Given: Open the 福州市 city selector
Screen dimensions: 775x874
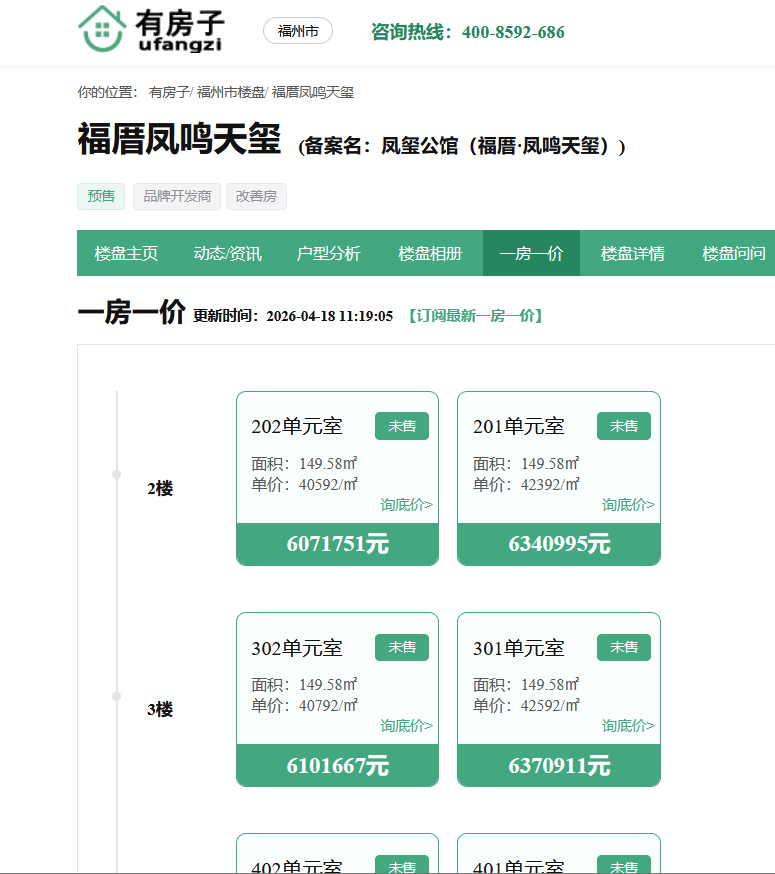Looking at the screenshot, I should 298,31.
